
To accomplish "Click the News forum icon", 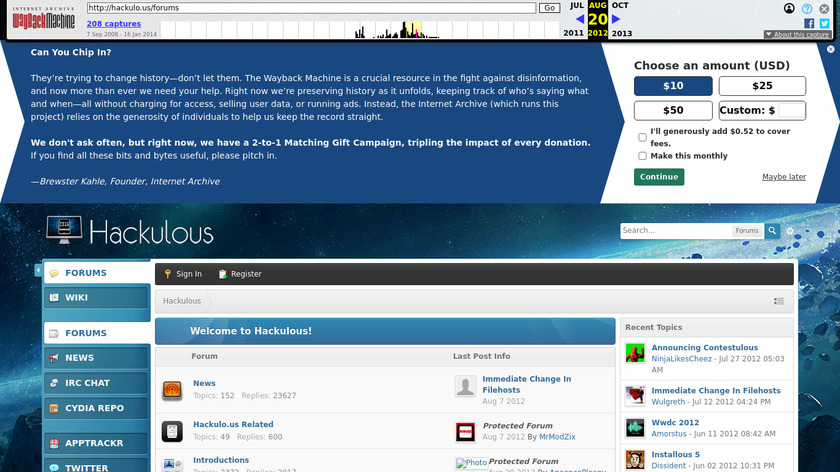I will pos(172,389).
